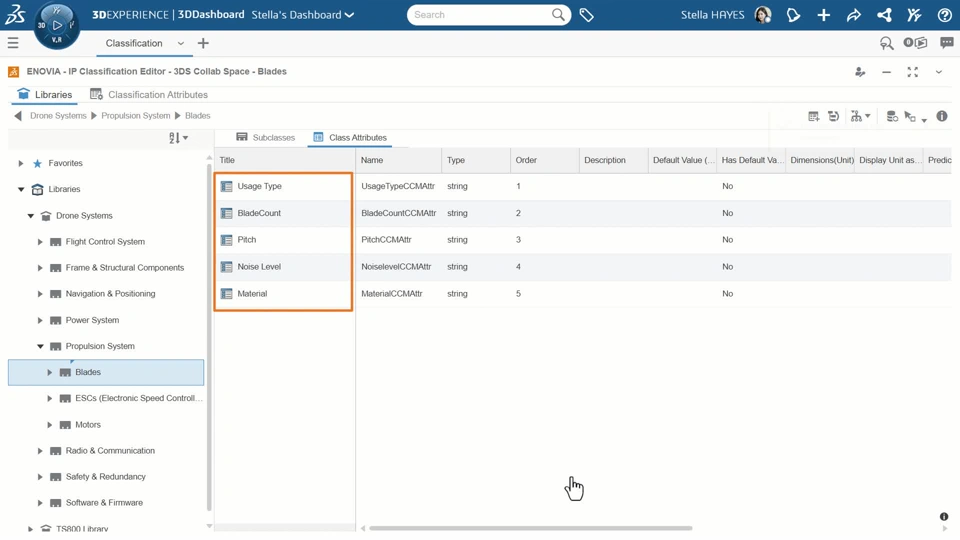Select the Classification dashboard tab
Screen dimensions: 960x540
pos(134,43)
